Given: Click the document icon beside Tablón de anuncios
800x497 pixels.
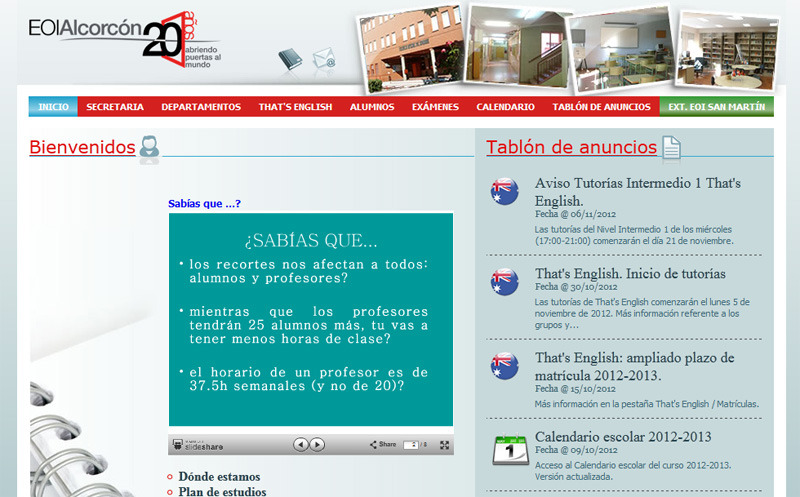Looking at the screenshot, I should click(671, 147).
